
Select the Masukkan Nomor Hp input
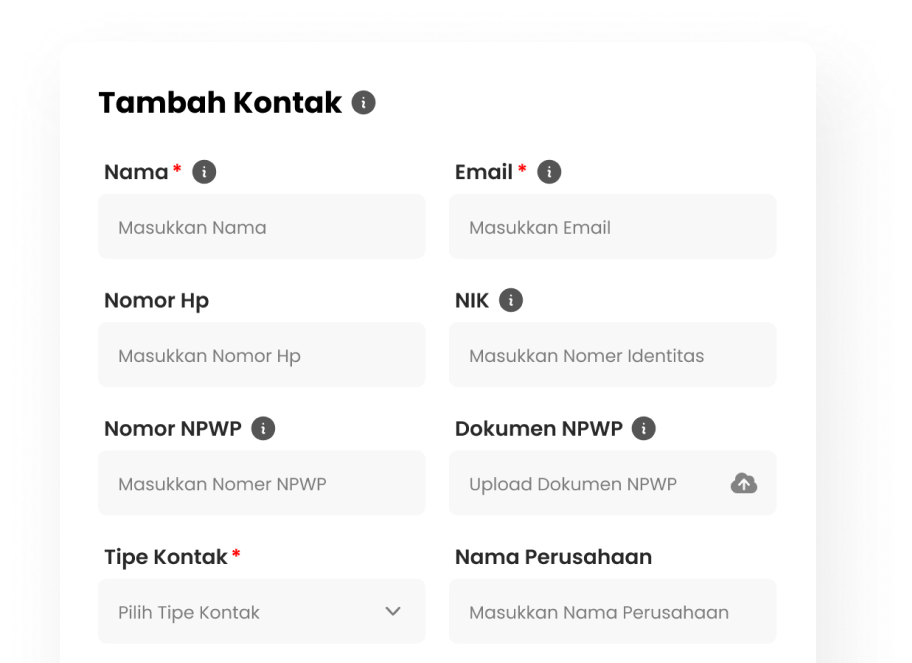(262, 355)
